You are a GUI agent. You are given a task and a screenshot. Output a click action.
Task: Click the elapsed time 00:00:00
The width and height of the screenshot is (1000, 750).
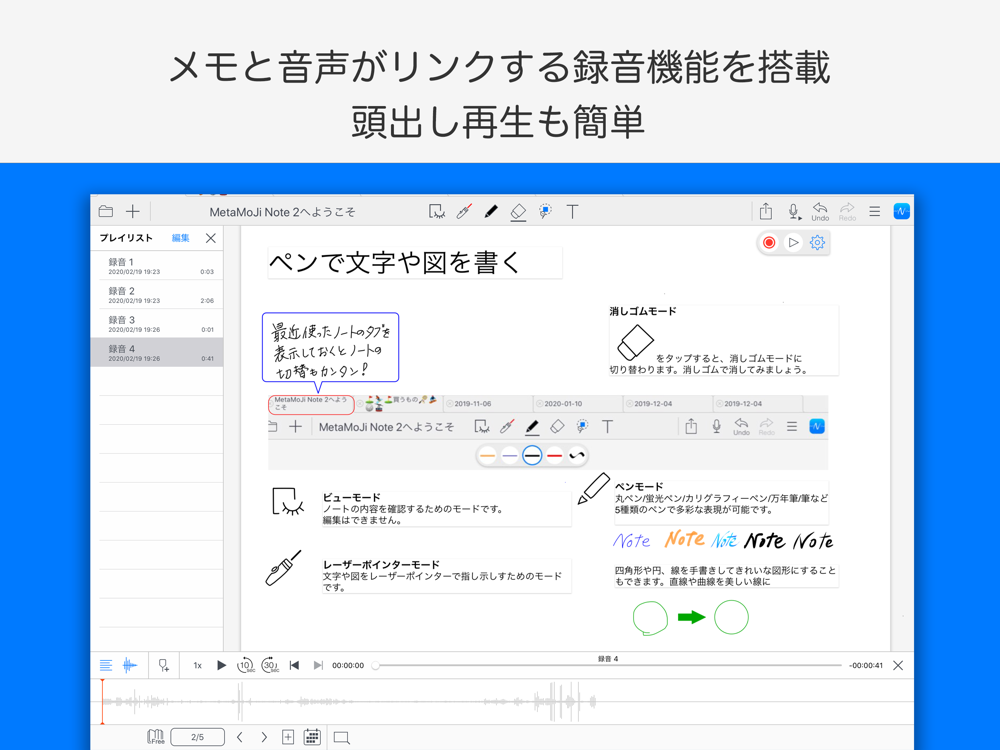[x=348, y=665]
